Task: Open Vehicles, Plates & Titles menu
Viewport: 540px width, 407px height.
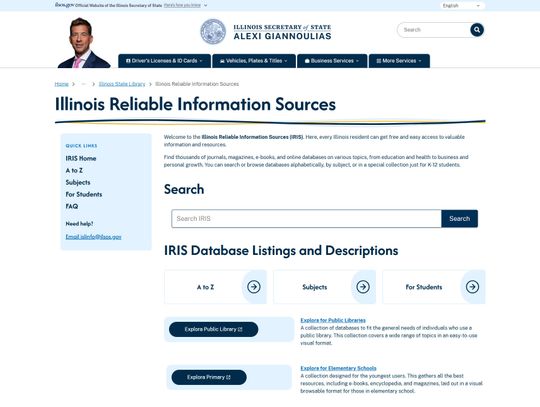Action: (254, 61)
